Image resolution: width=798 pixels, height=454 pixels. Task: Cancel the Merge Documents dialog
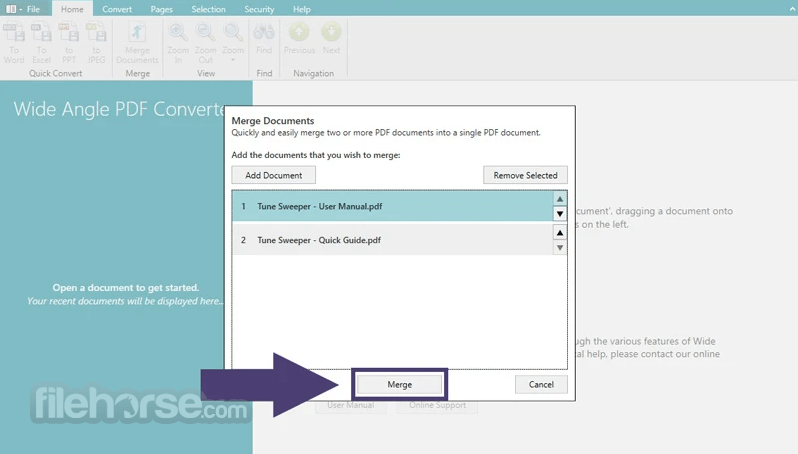click(541, 384)
